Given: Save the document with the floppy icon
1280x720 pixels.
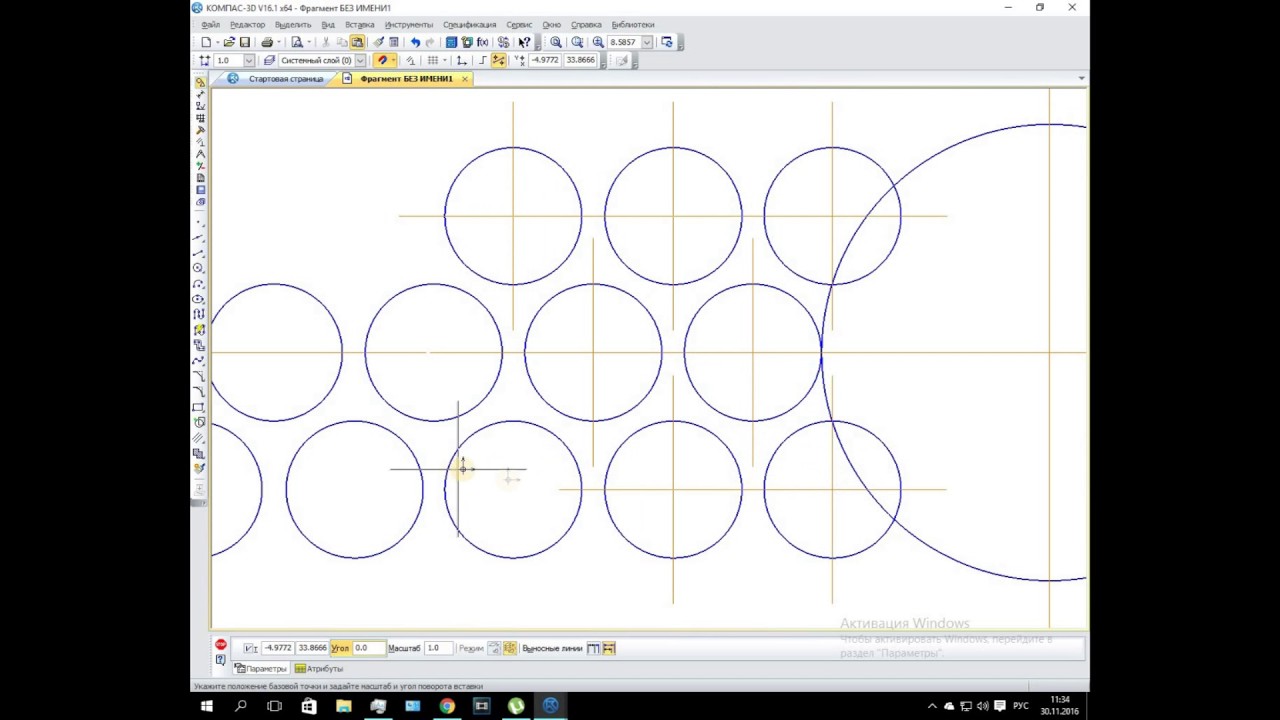Looking at the screenshot, I should (245, 42).
